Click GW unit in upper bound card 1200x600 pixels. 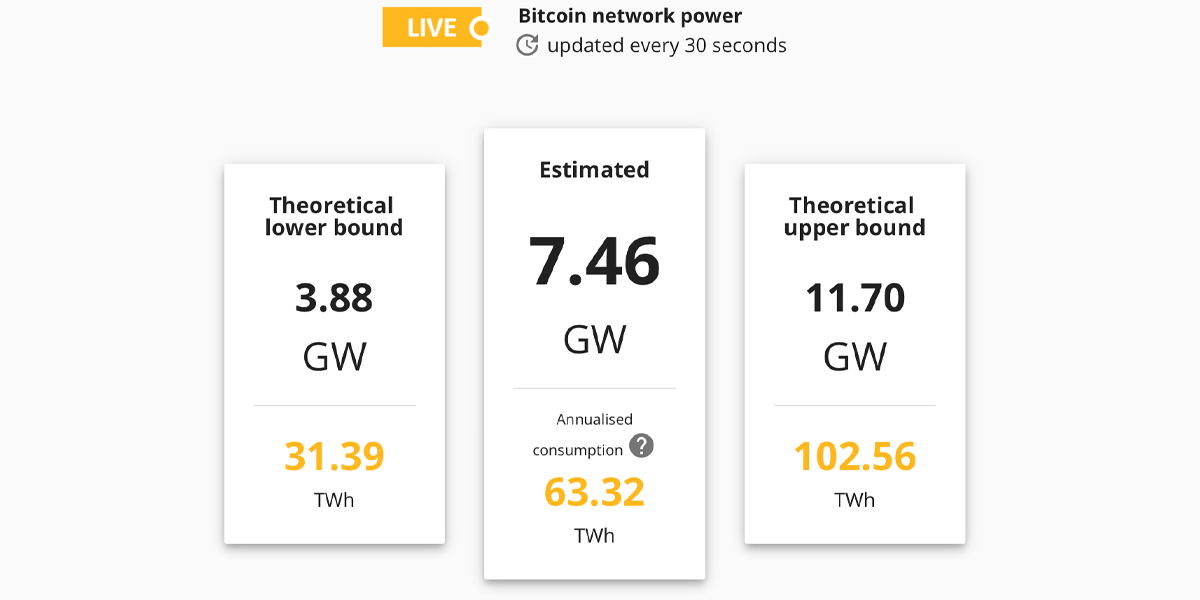(x=855, y=356)
